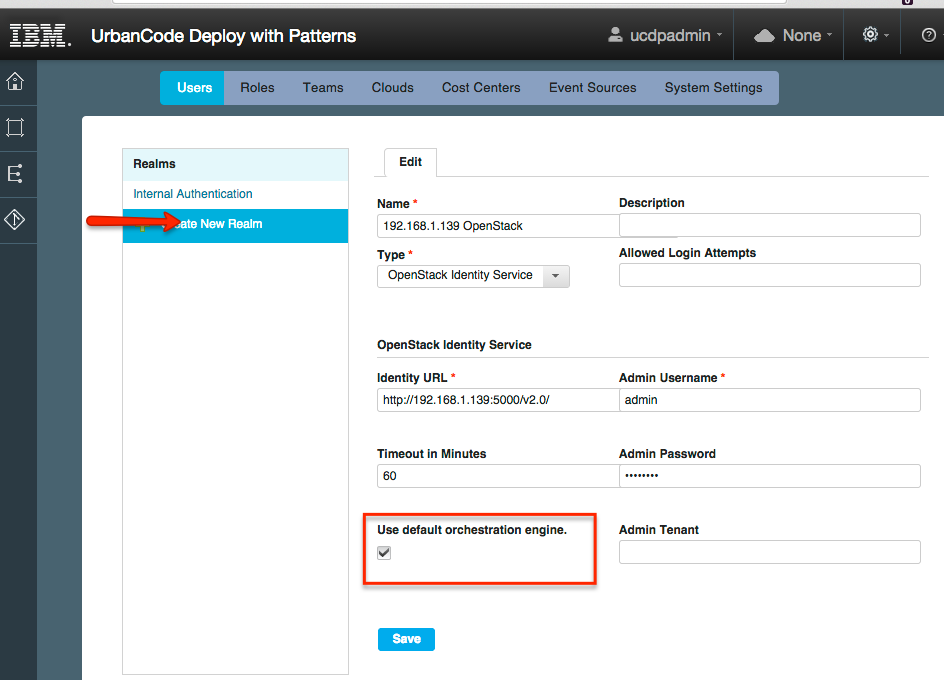
Task: Switch to the Cost Centers tab
Action: (481, 88)
